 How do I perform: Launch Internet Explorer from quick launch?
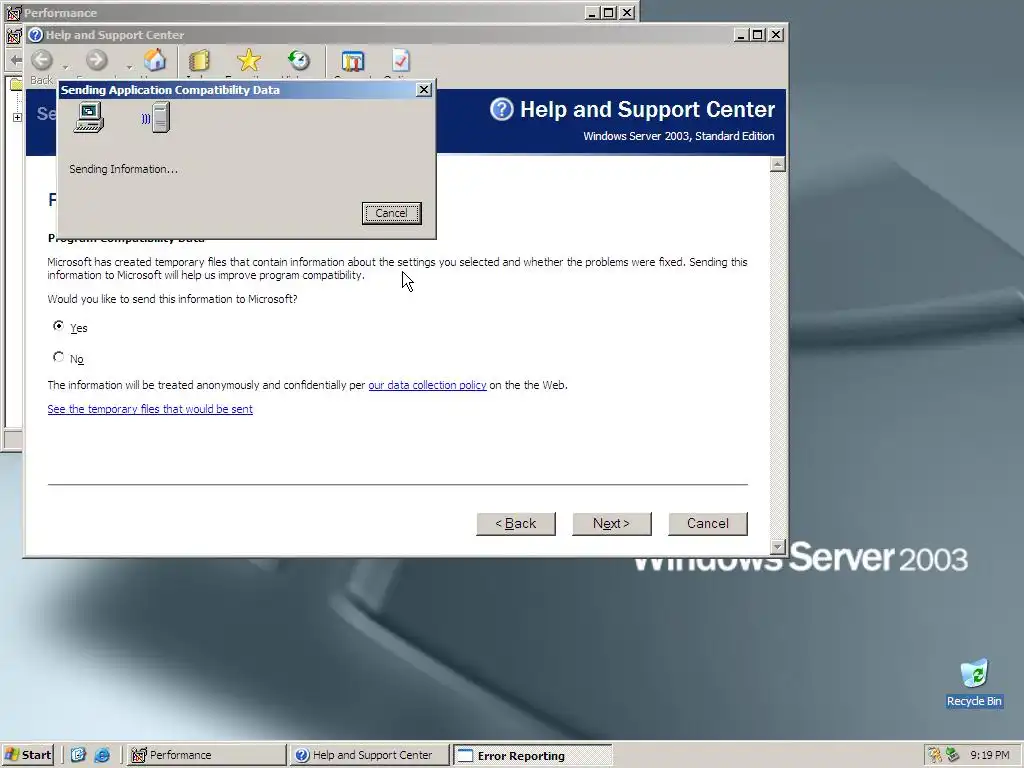coord(102,755)
